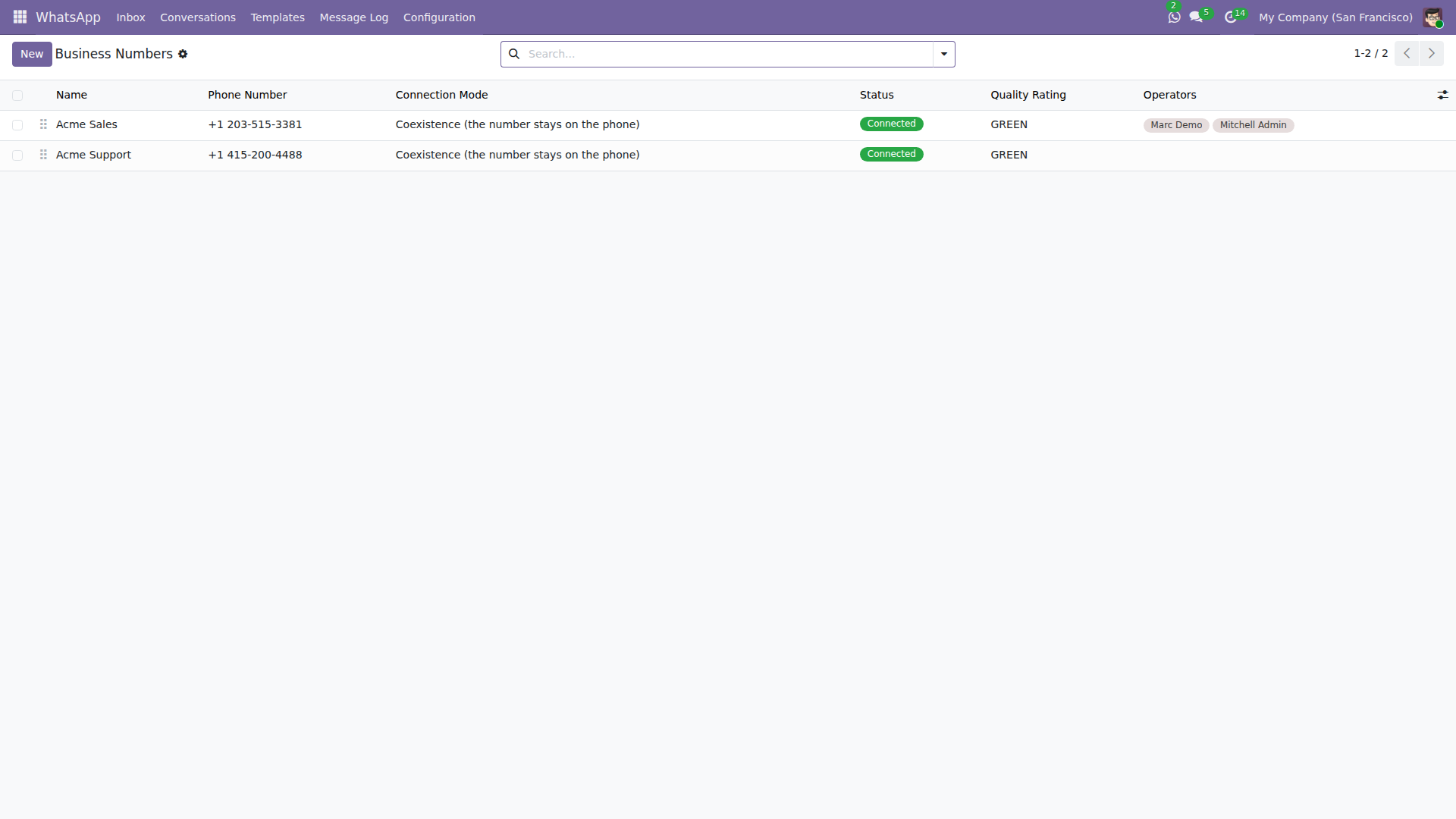This screenshot has height=819, width=1456.
Task: Go to the next page arrow
Action: coord(1432,54)
